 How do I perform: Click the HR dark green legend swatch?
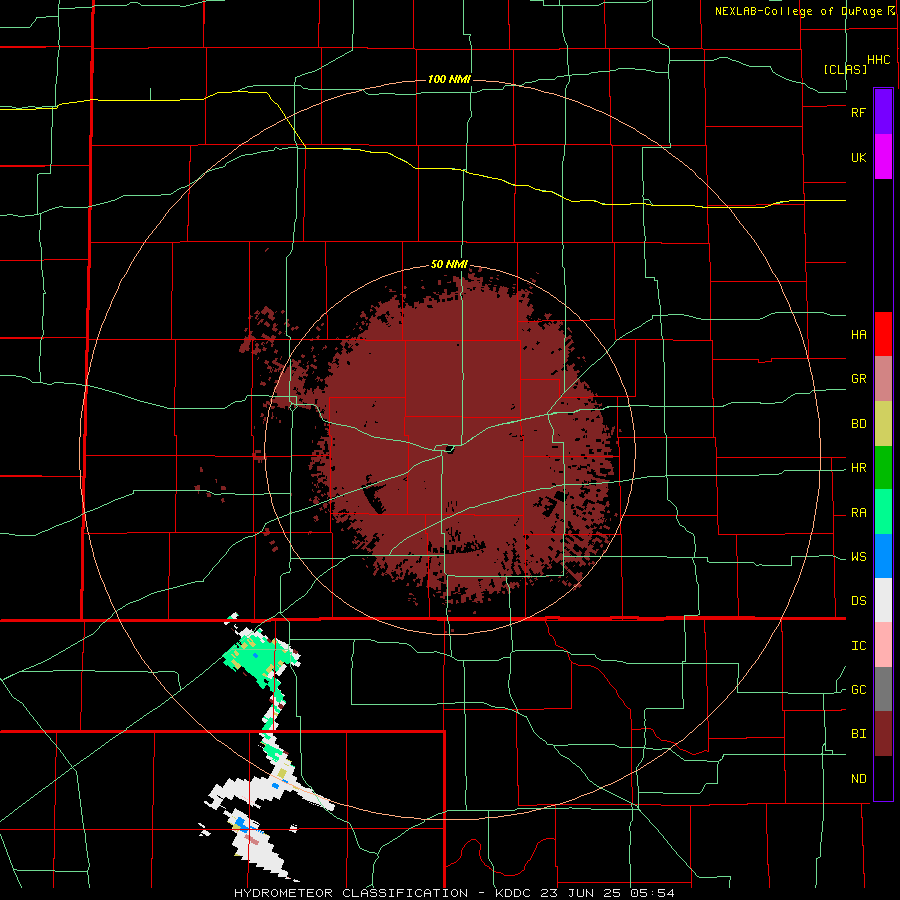tap(883, 468)
